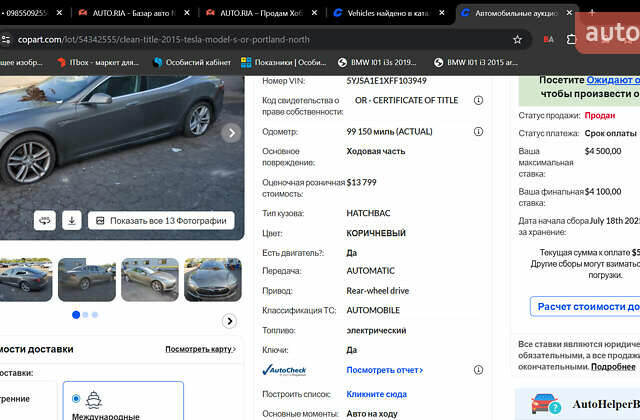Screen dimensions: 640x420
Task: Select first side-view Tesla thumbnail
Action: click(x=26, y=280)
